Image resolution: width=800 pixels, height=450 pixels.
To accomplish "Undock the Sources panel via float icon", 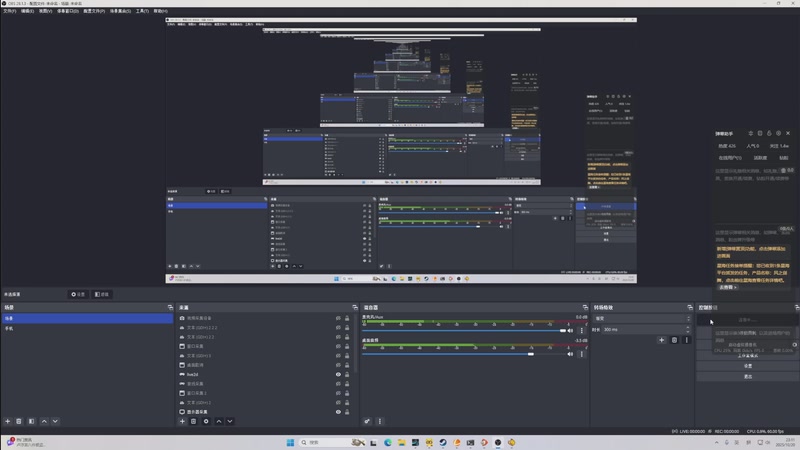I will (355, 308).
